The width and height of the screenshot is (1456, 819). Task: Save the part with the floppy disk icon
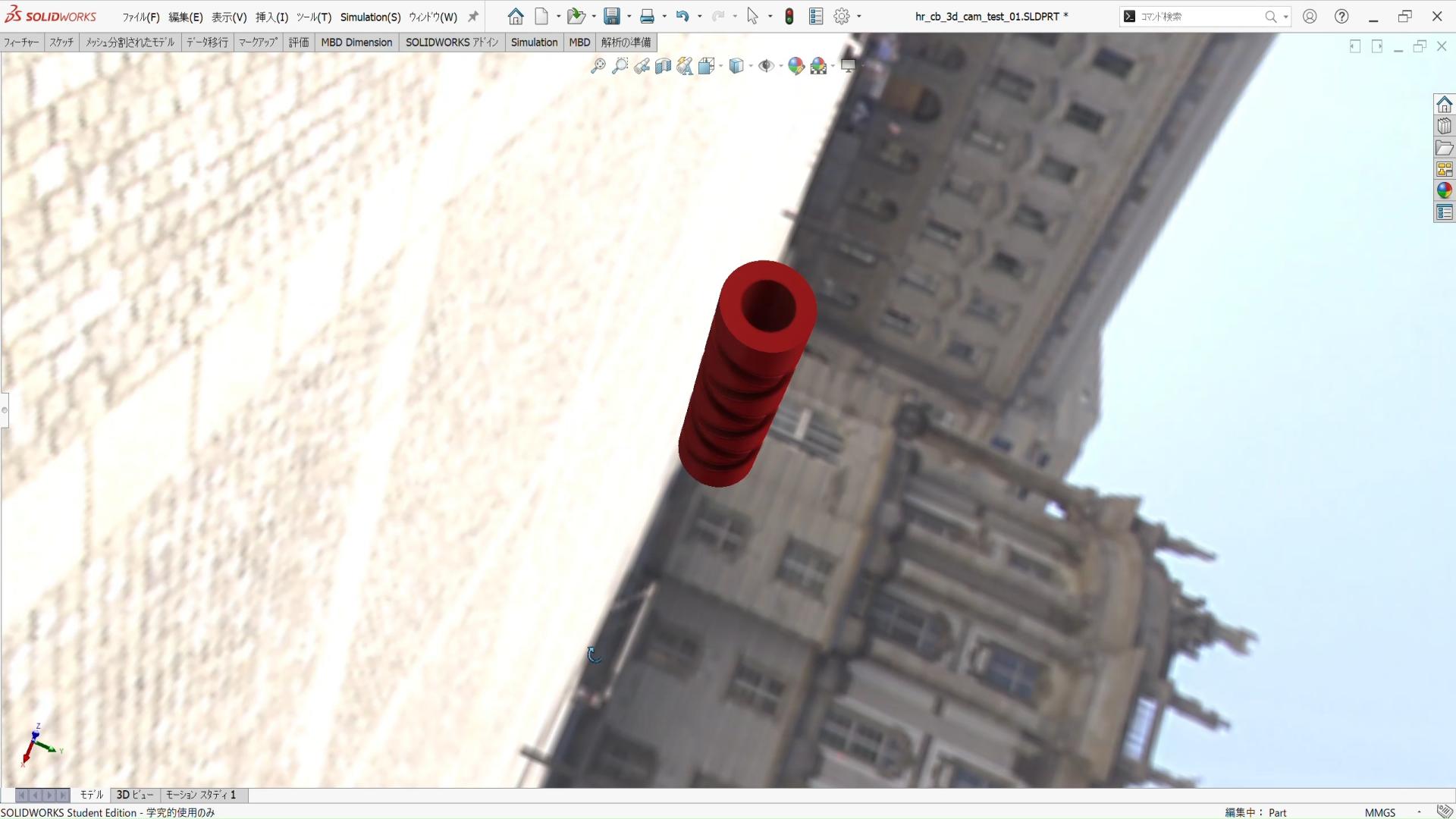pos(612,16)
